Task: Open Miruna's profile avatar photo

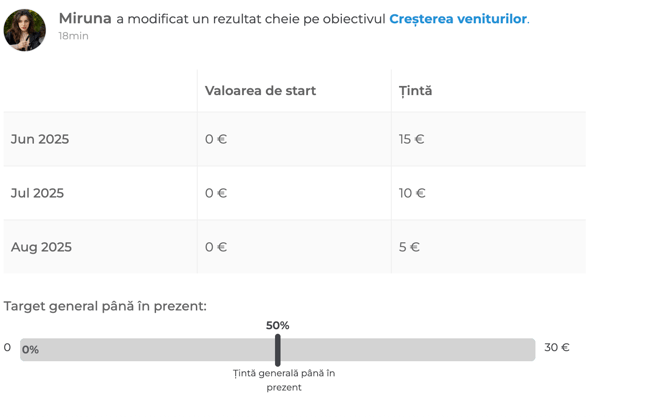Action: click(24, 30)
